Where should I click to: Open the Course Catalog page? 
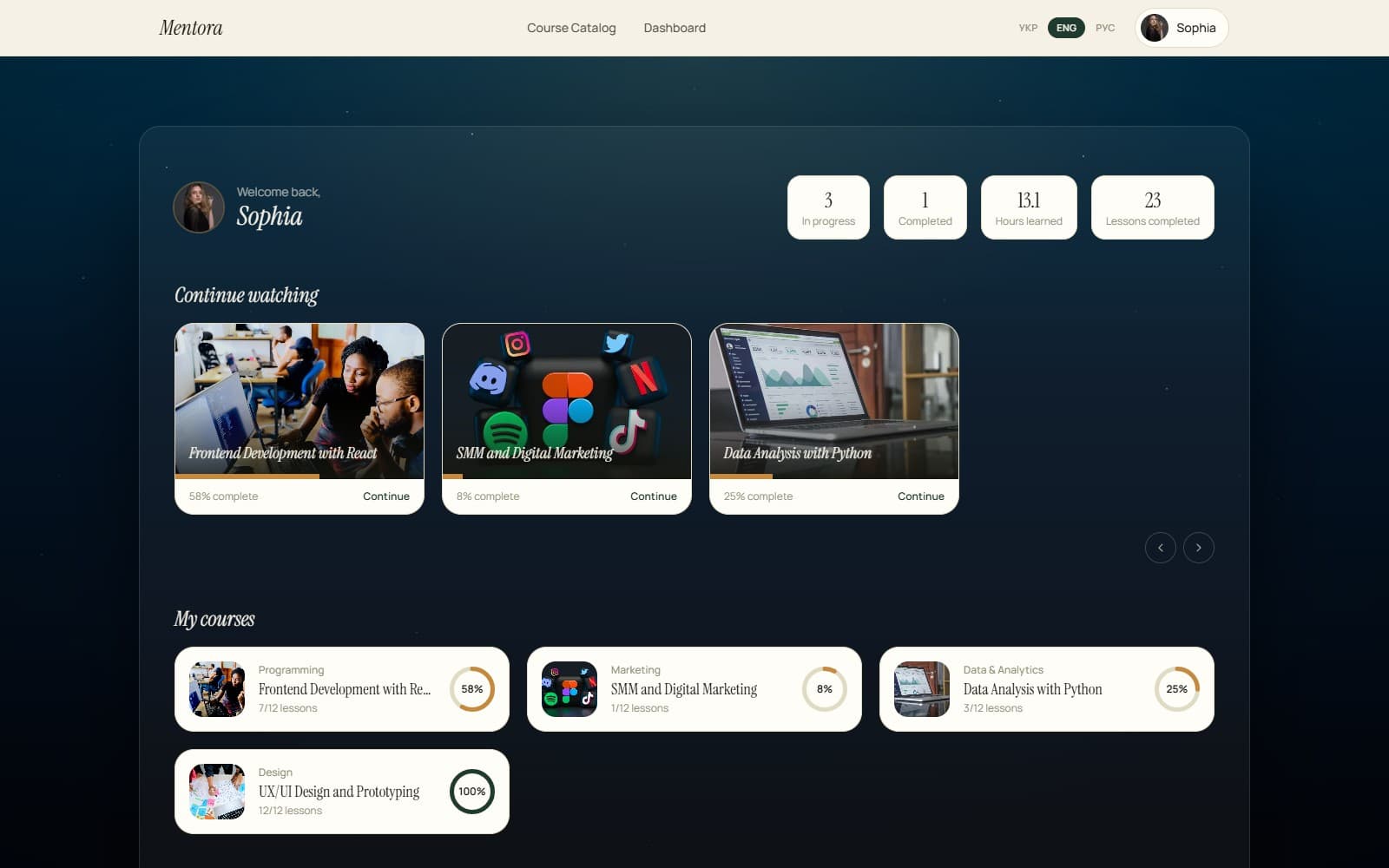click(571, 28)
